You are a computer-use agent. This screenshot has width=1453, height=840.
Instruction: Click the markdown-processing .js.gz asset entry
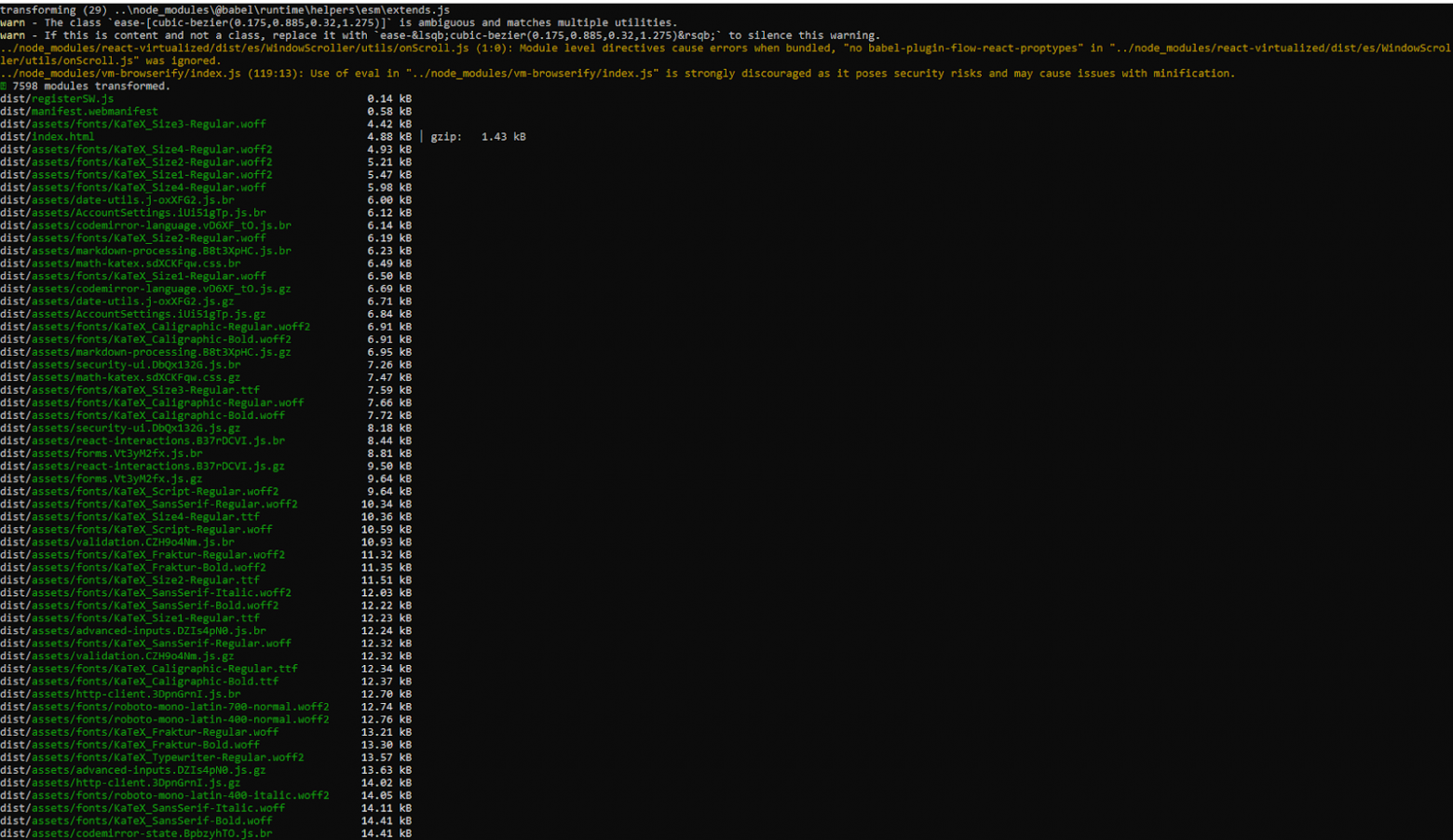click(x=145, y=352)
